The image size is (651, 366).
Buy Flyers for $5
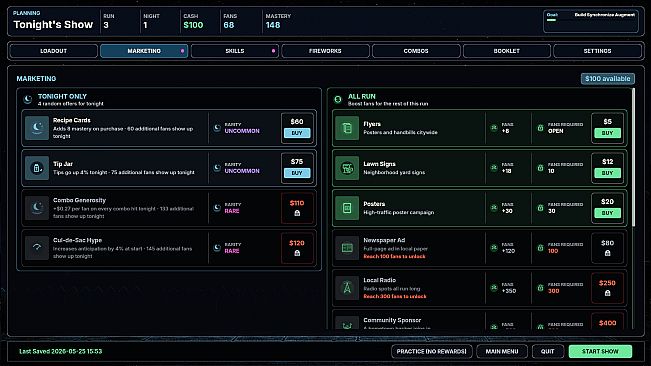(607, 133)
